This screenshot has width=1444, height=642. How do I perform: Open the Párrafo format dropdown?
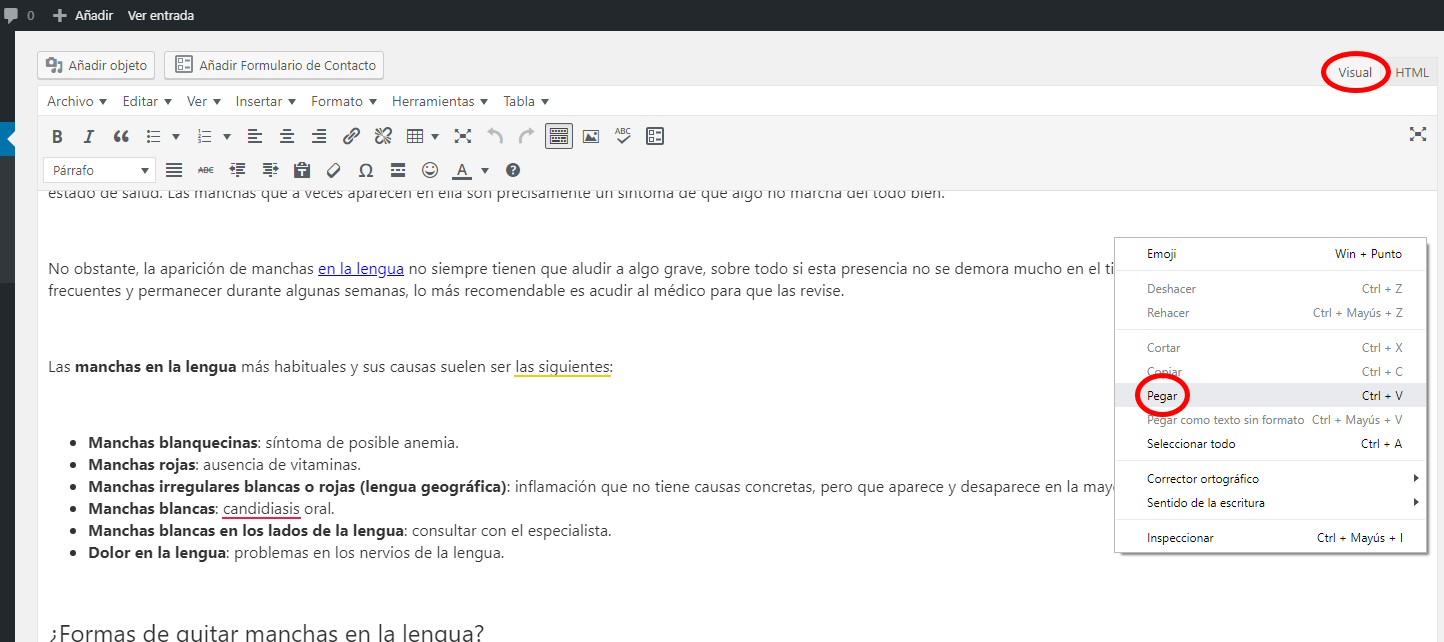point(99,171)
